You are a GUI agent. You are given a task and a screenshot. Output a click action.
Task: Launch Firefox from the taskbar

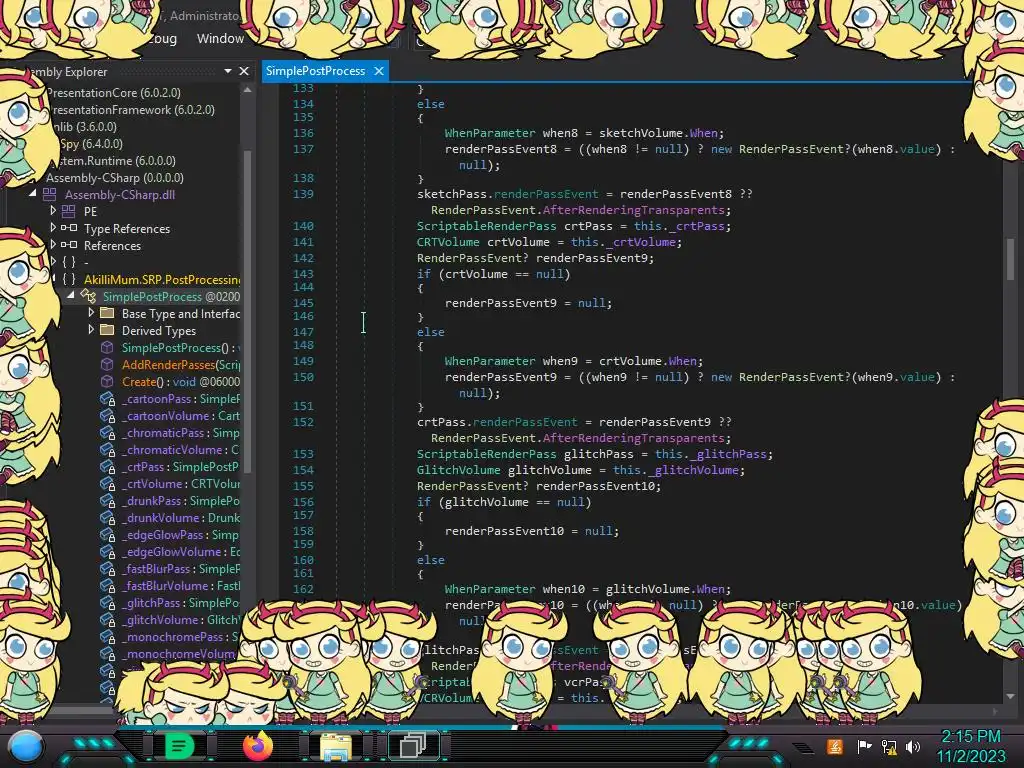click(257, 746)
